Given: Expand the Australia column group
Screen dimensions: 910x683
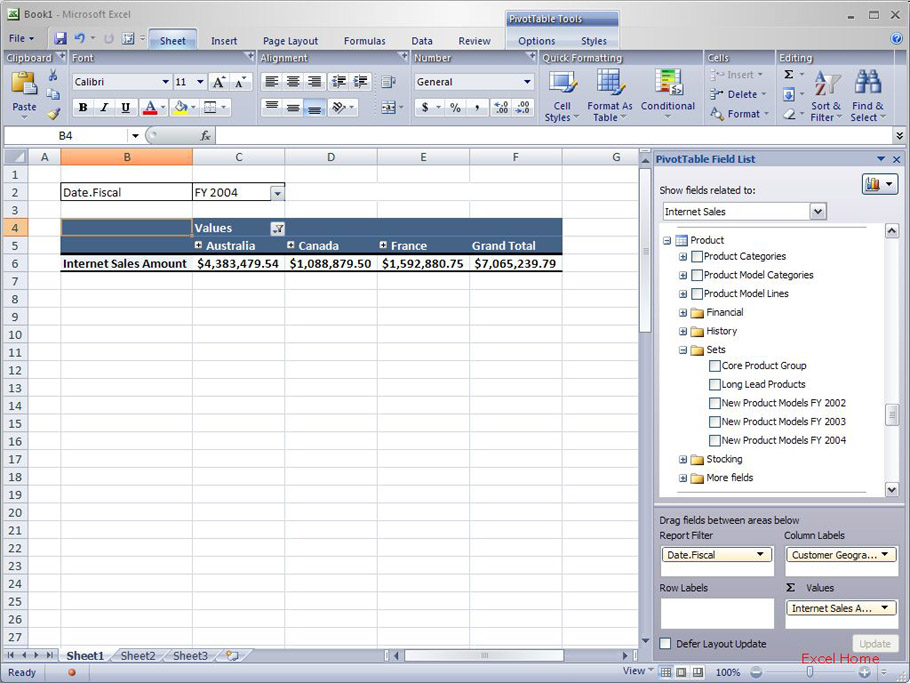Looking at the screenshot, I should [x=198, y=245].
